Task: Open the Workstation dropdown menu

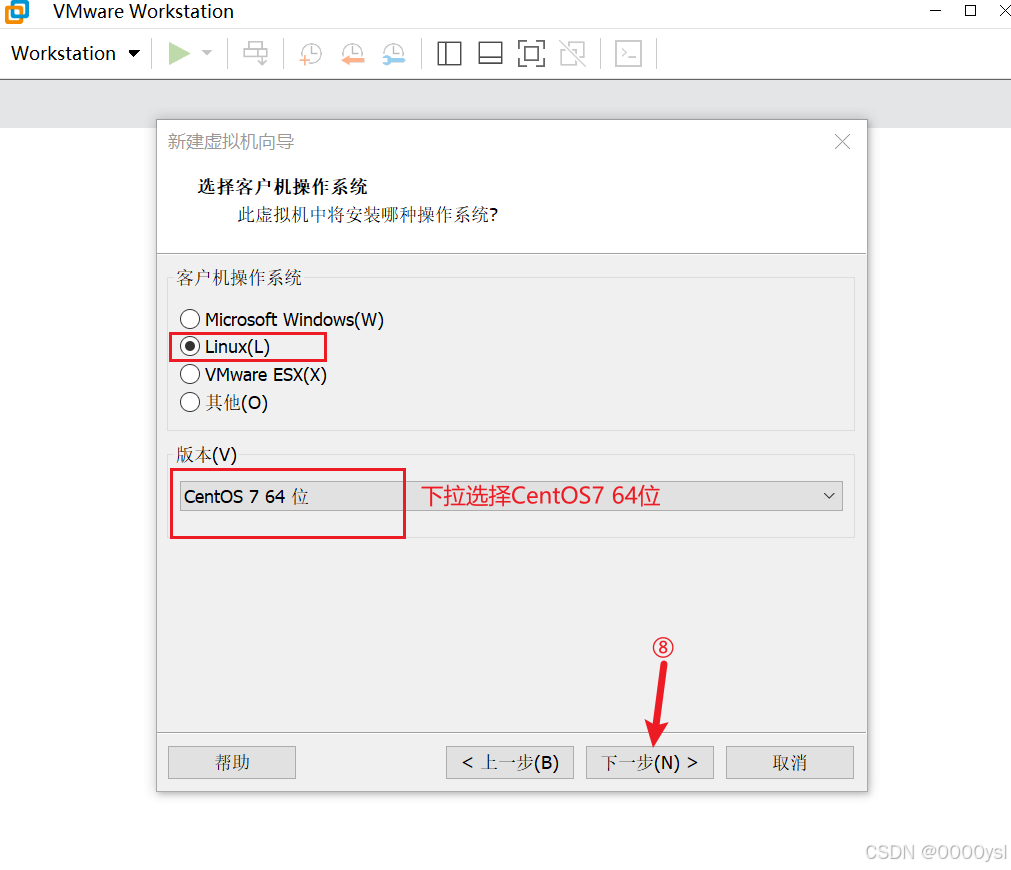Action: (75, 54)
